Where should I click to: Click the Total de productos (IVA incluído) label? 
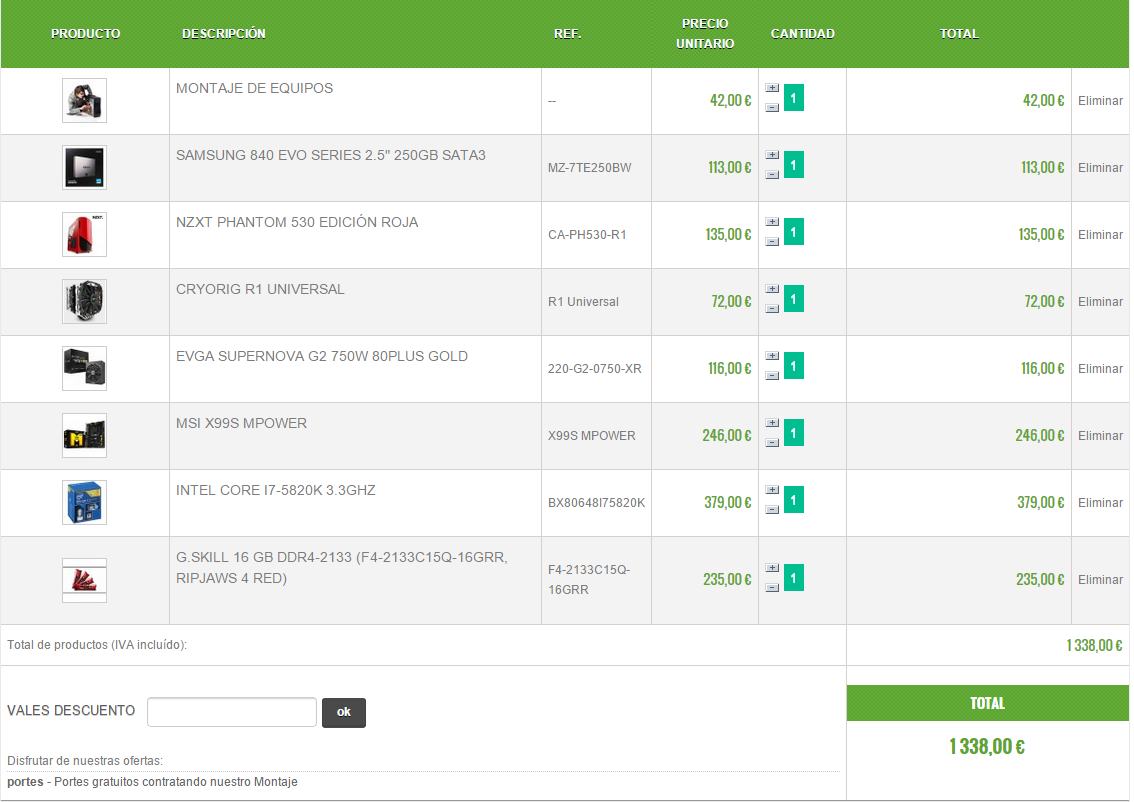point(97,645)
